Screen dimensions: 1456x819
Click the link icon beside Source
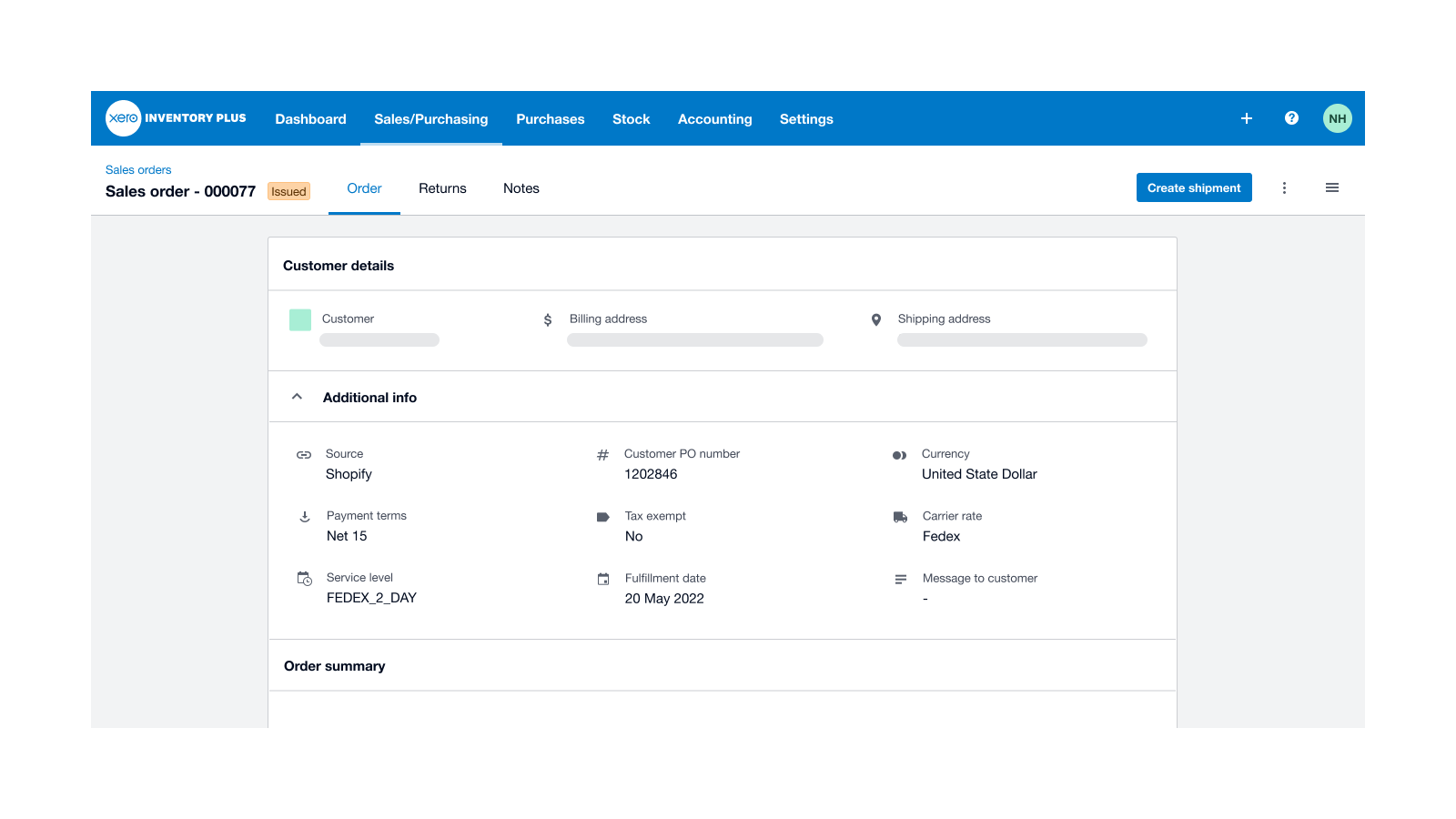click(303, 453)
